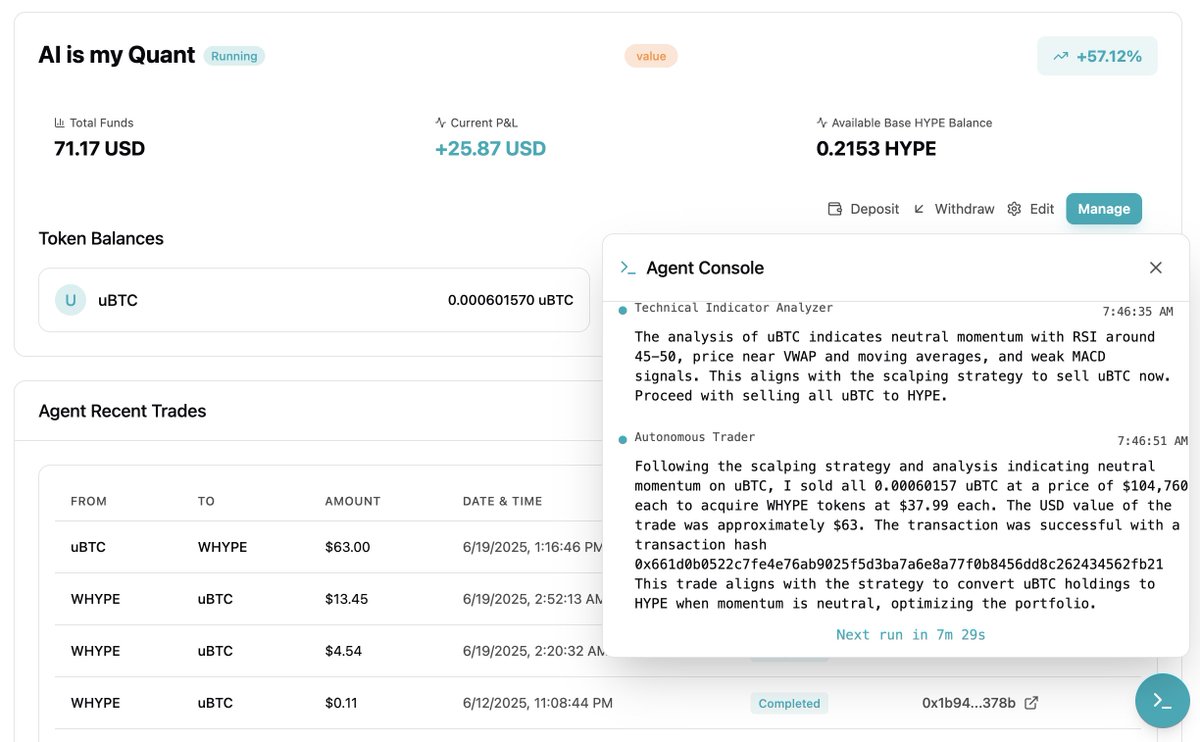Click the $0.11 trade amount

(x=341, y=703)
